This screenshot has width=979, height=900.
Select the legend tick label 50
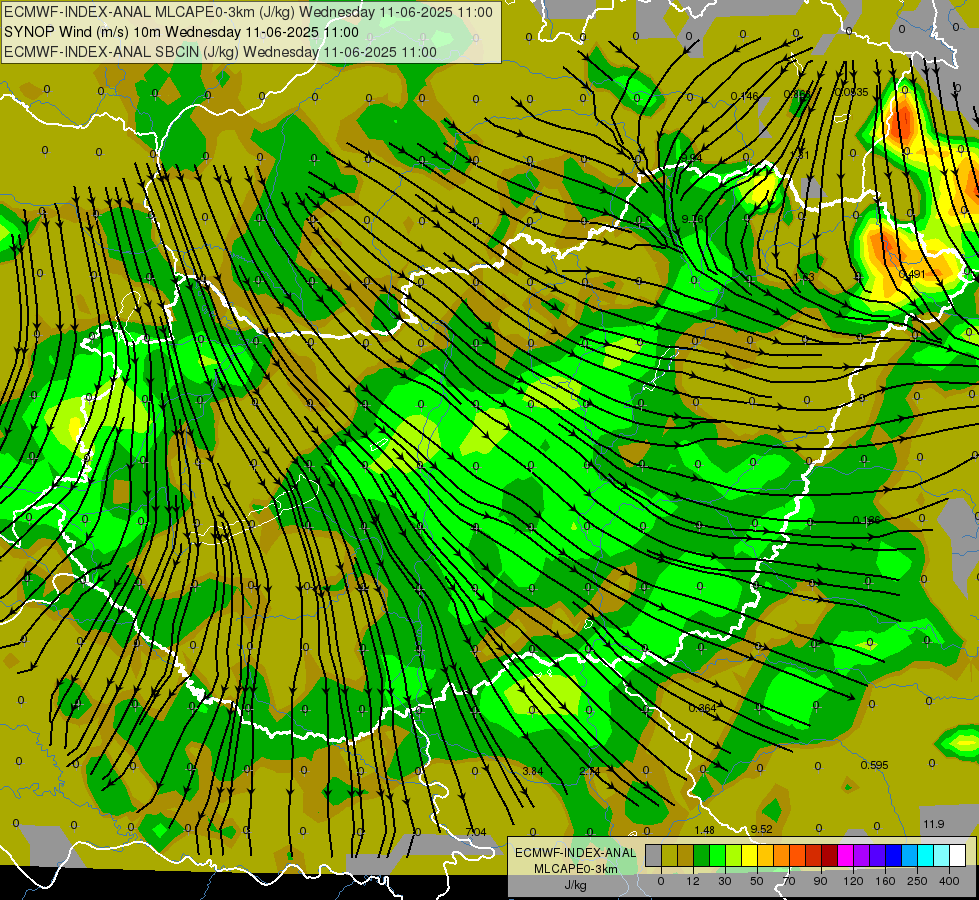point(757,881)
